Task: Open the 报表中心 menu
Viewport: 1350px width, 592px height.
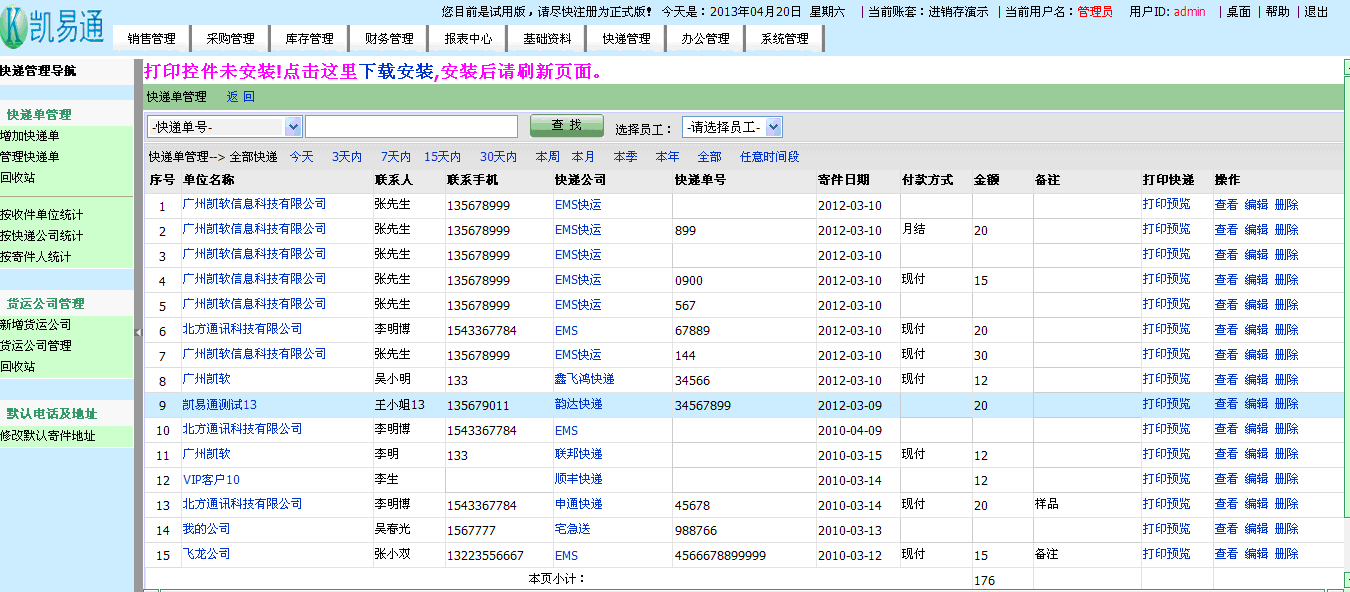Action: [468, 39]
